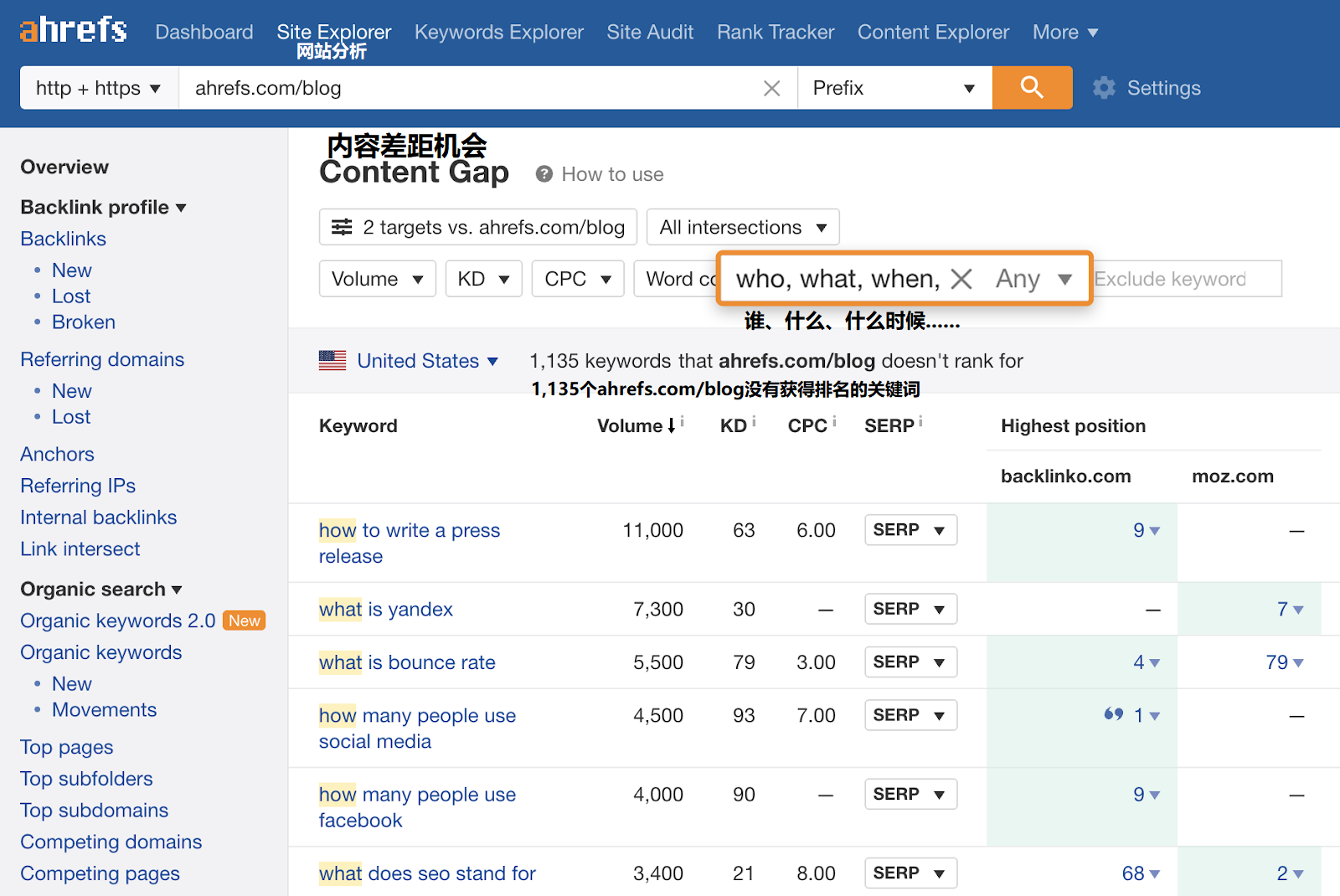This screenshot has width=1340, height=896.
Task: Open the All intersections dropdown
Action: click(x=742, y=227)
